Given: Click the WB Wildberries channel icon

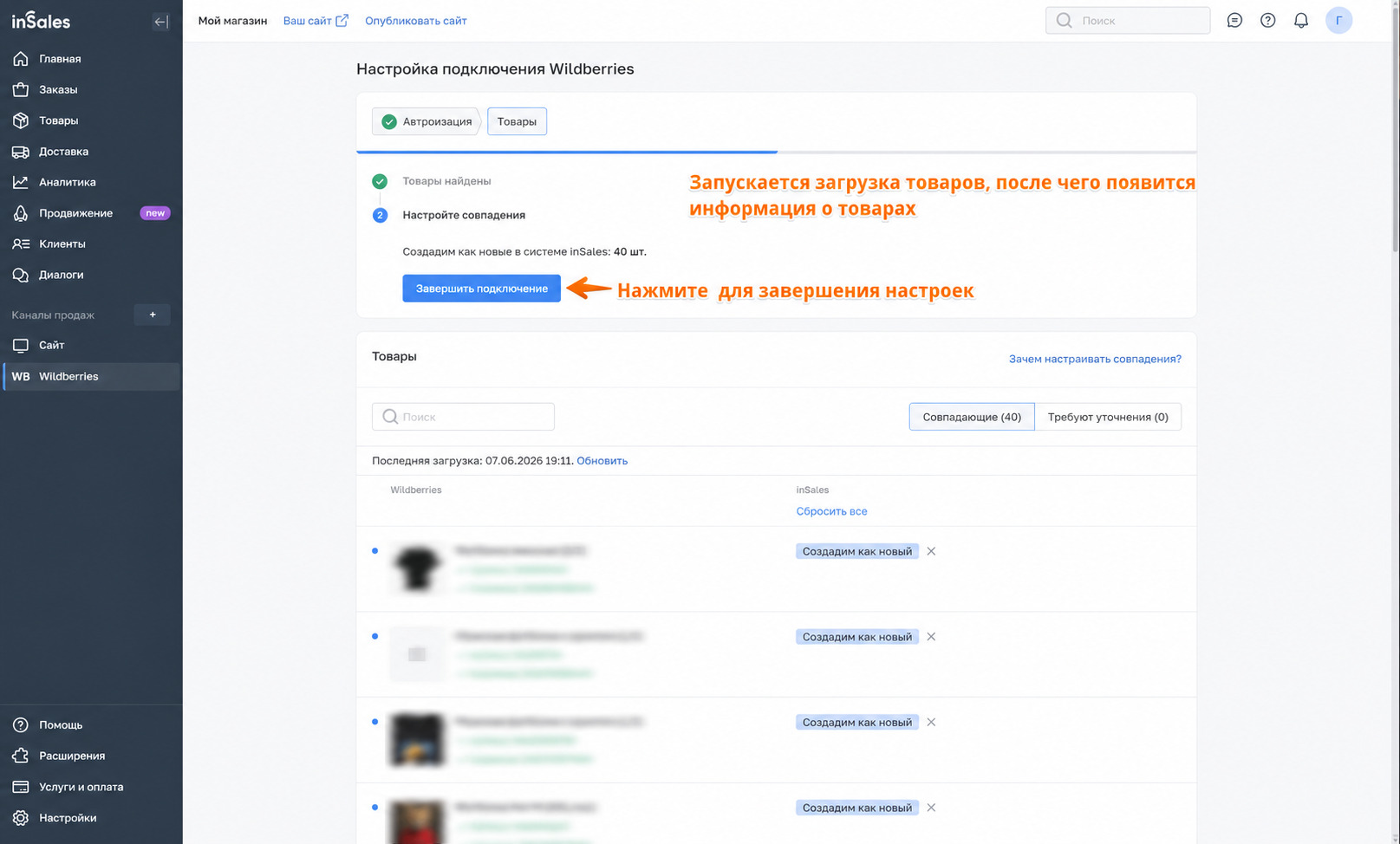Looking at the screenshot, I should click(21, 376).
